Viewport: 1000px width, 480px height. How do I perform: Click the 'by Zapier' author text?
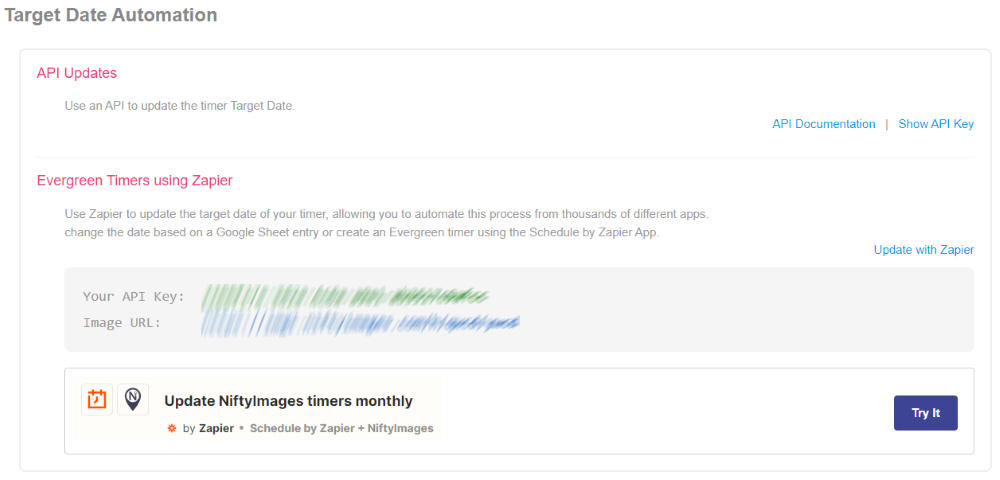tap(208, 428)
